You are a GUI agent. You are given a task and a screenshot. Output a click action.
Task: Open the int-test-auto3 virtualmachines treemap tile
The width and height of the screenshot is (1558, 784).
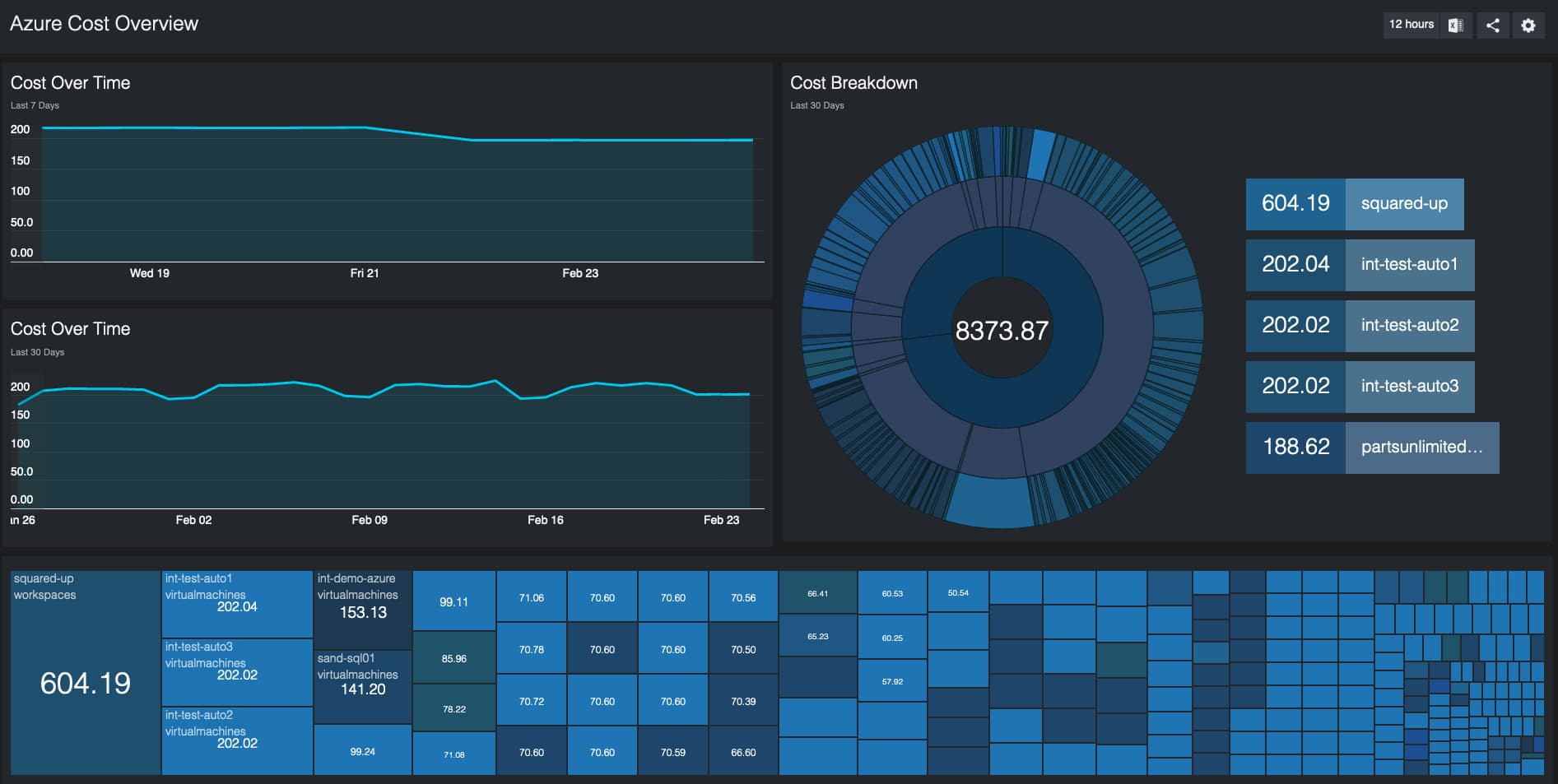pos(237,673)
